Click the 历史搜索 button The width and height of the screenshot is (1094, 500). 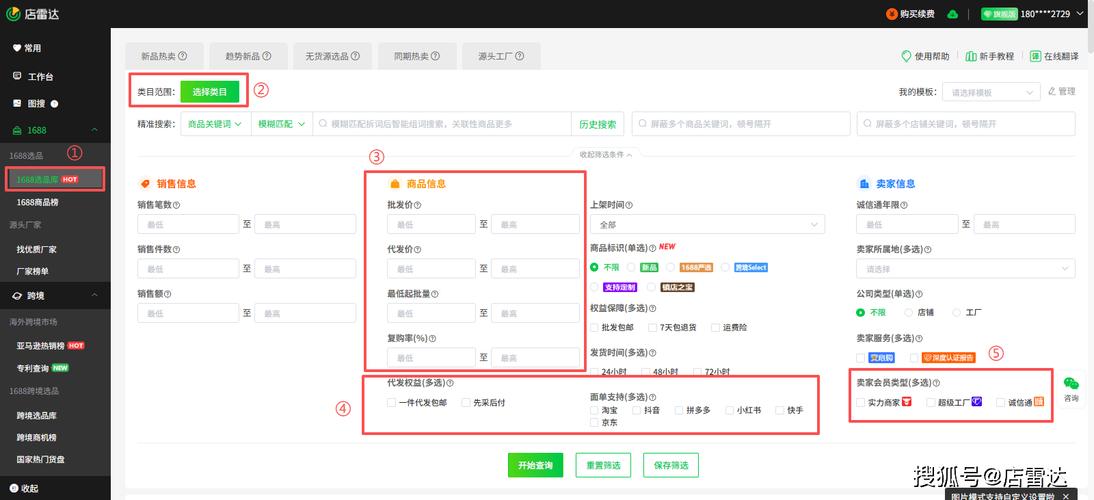[598, 124]
